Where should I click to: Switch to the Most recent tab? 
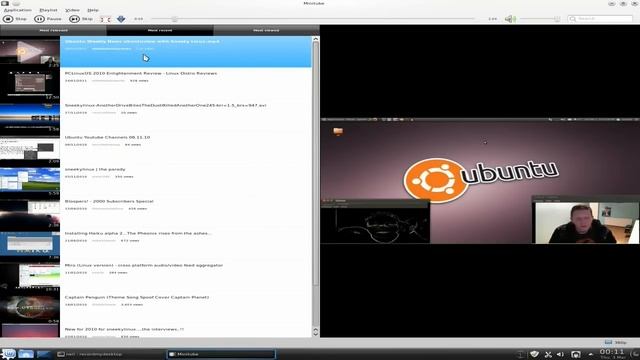tap(160, 30)
